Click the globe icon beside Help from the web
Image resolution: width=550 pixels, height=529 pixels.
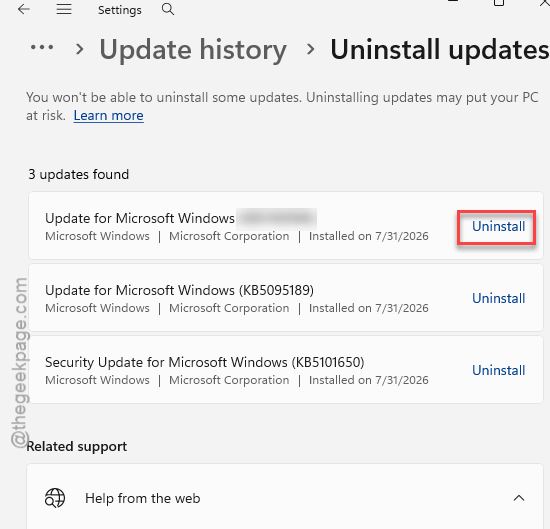[x=55, y=498]
